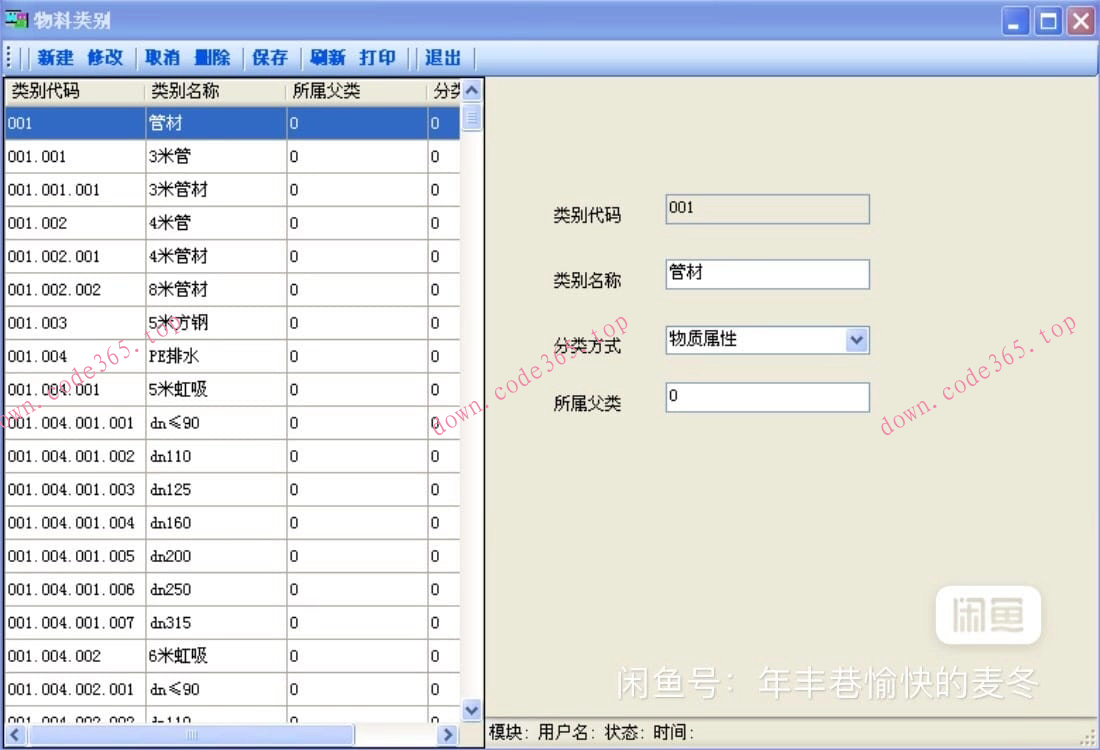1100x750 pixels.
Task: Click 修改 to edit the selected category
Action: [x=106, y=58]
